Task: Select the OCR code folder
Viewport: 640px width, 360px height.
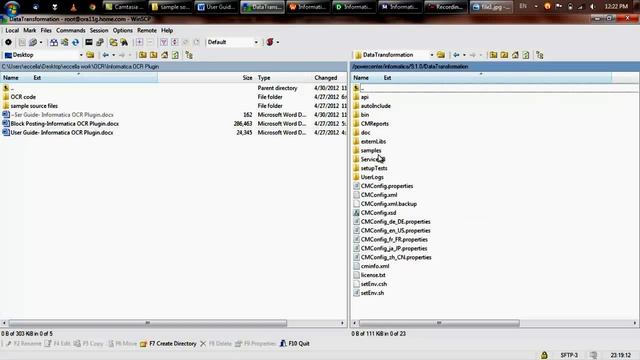Action: (23, 97)
